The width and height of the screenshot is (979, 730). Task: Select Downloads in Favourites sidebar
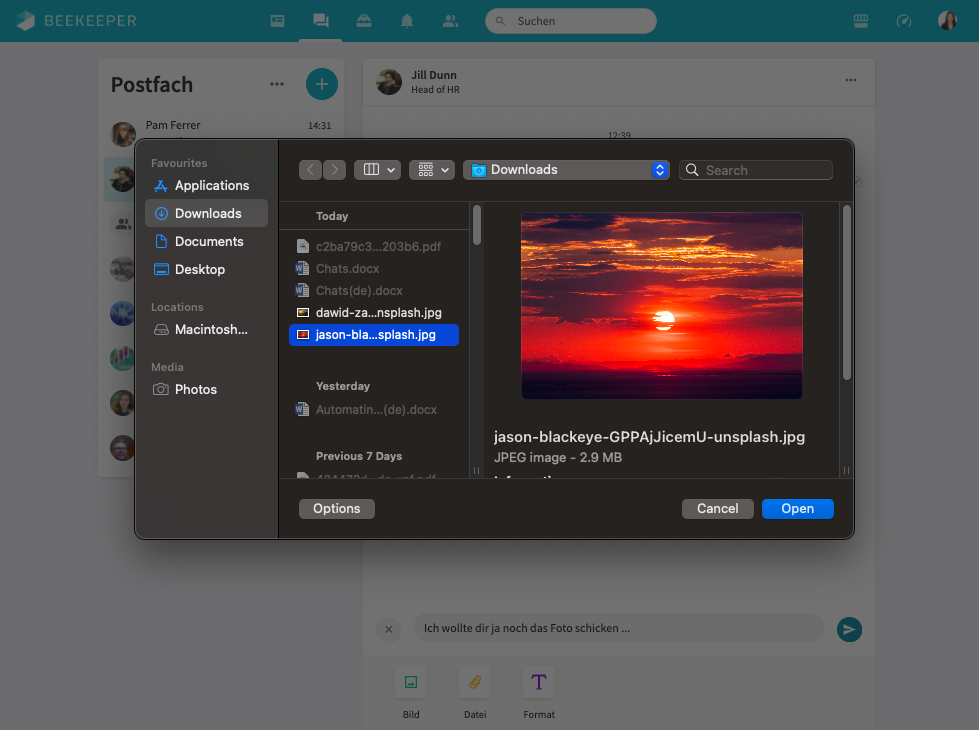pyautogui.click(x=207, y=214)
